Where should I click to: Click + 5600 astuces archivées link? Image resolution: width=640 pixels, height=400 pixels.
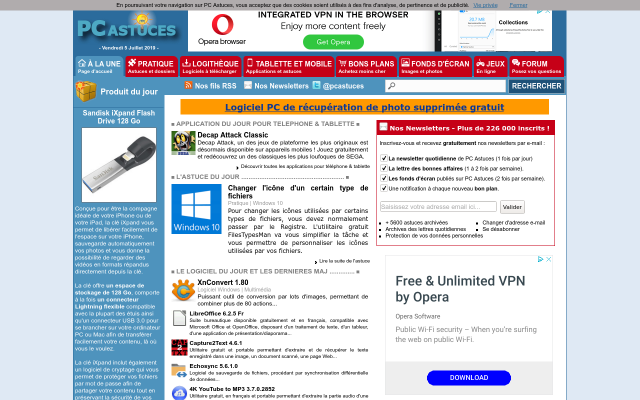pos(416,222)
